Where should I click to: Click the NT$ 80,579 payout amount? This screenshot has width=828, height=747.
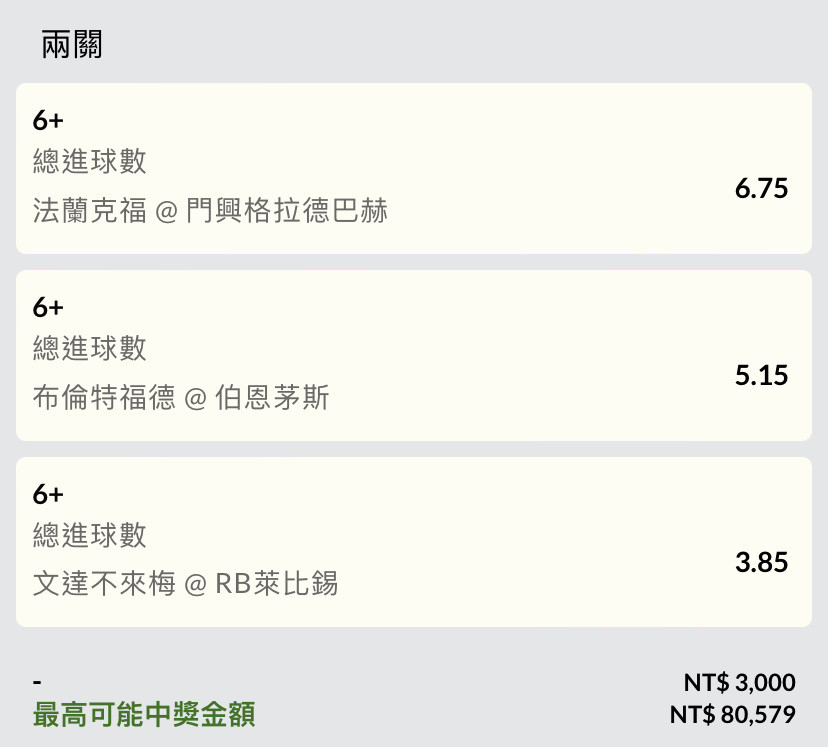point(732,715)
